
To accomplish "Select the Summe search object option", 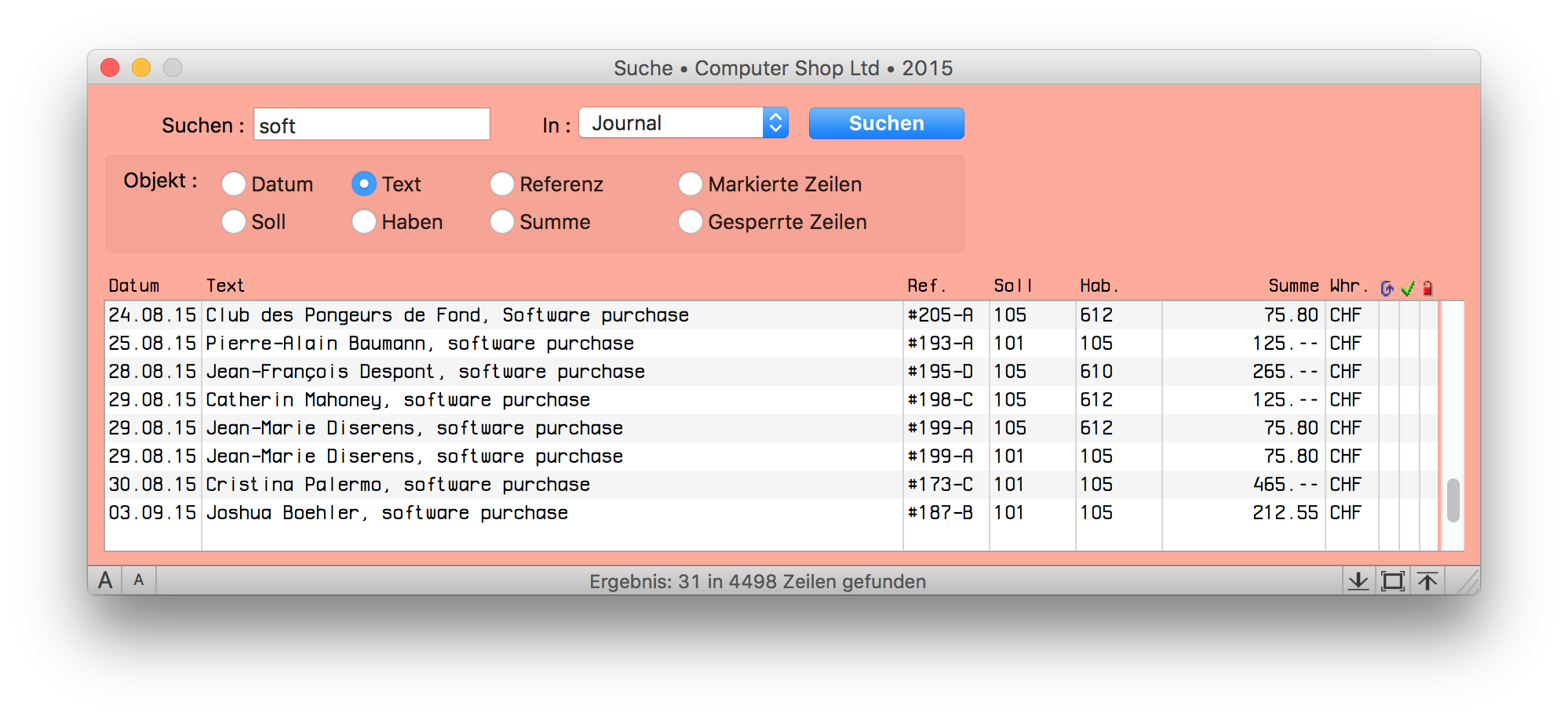I will (502, 222).
